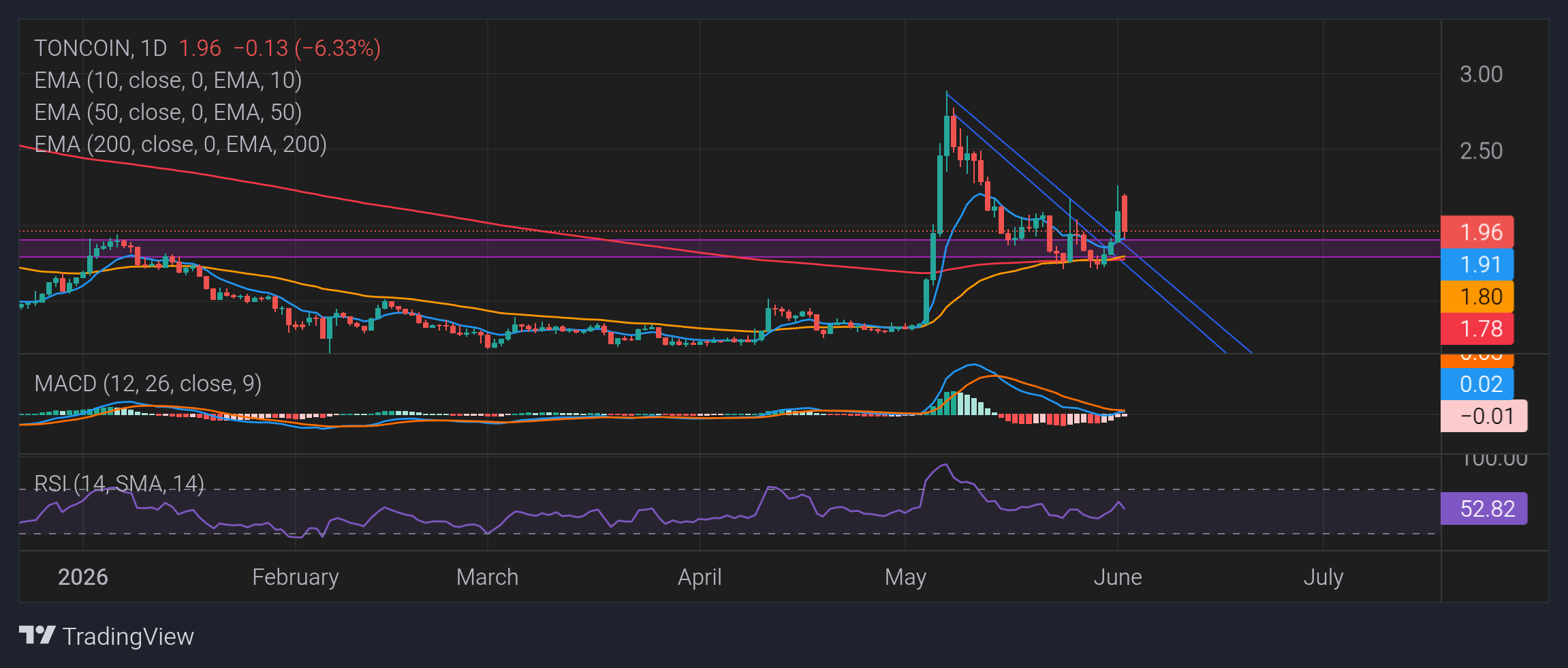
Task: Click the June label on the time axis
Action: [1118, 577]
